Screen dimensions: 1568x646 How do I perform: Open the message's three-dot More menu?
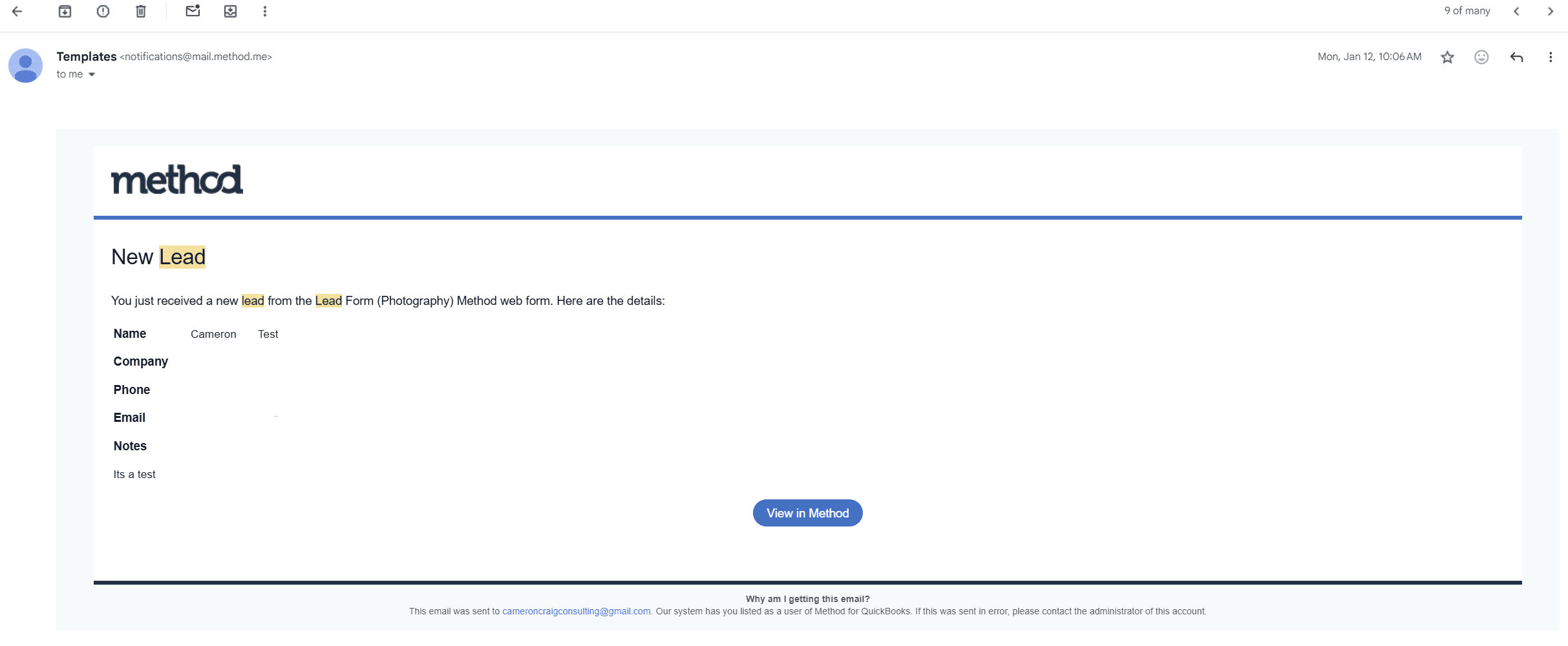1551,57
